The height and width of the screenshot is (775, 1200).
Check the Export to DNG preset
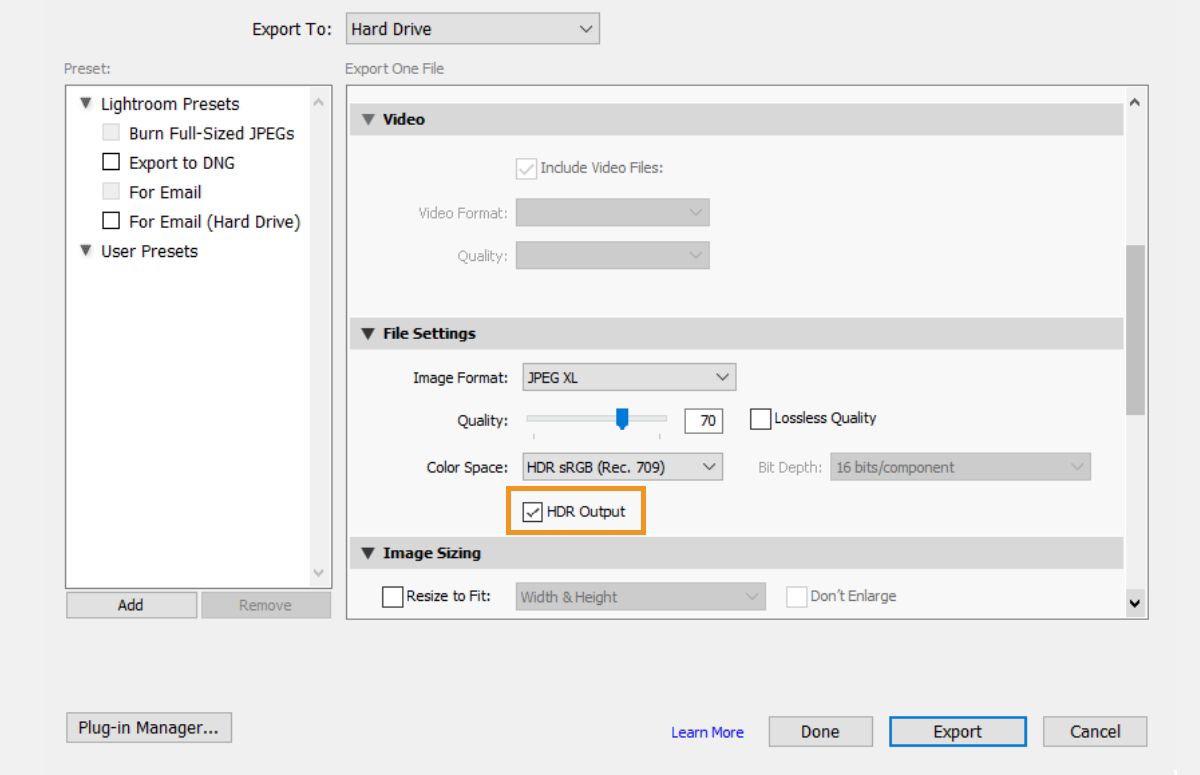110,162
